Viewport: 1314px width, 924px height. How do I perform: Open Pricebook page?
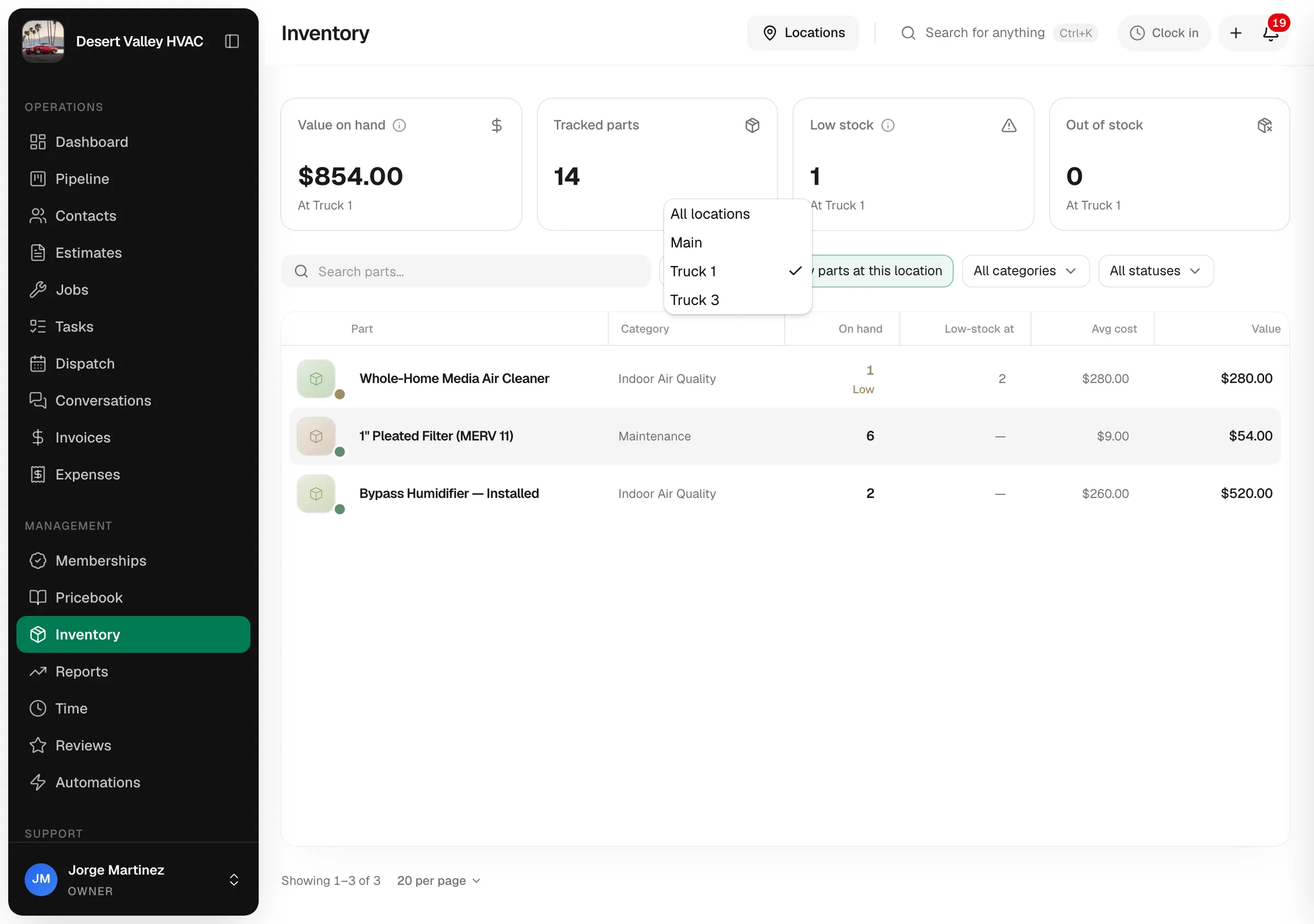click(x=134, y=598)
